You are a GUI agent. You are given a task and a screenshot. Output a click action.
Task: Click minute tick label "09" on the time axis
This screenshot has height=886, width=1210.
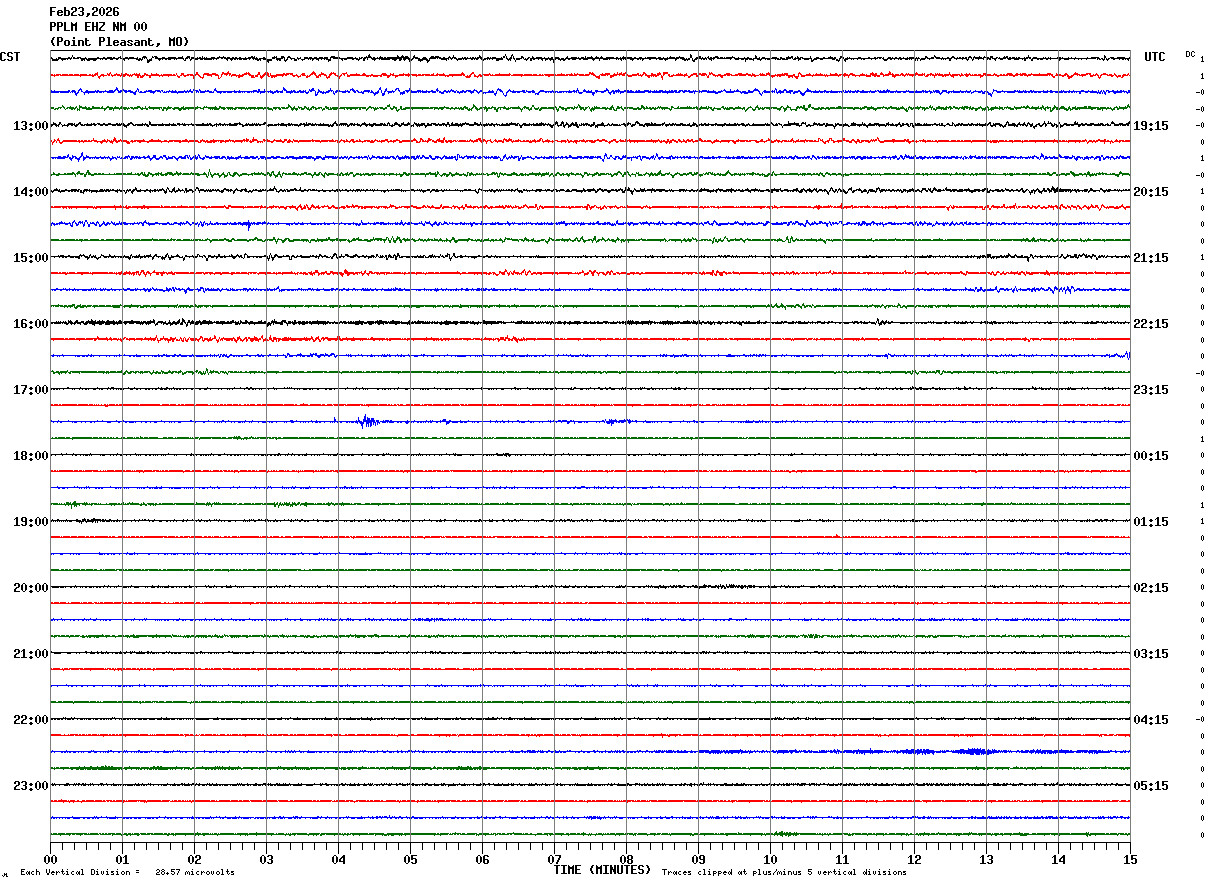pos(699,859)
